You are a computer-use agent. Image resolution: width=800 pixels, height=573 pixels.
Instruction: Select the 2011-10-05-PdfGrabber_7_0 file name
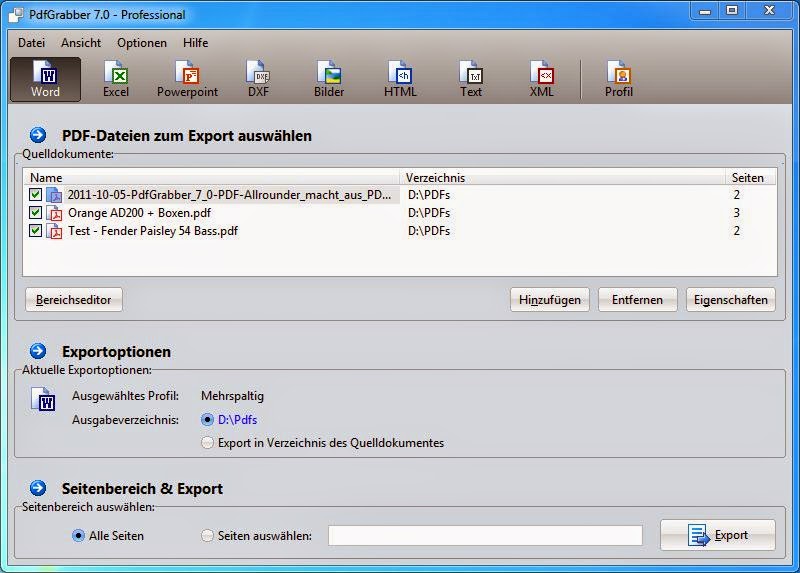click(x=229, y=195)
